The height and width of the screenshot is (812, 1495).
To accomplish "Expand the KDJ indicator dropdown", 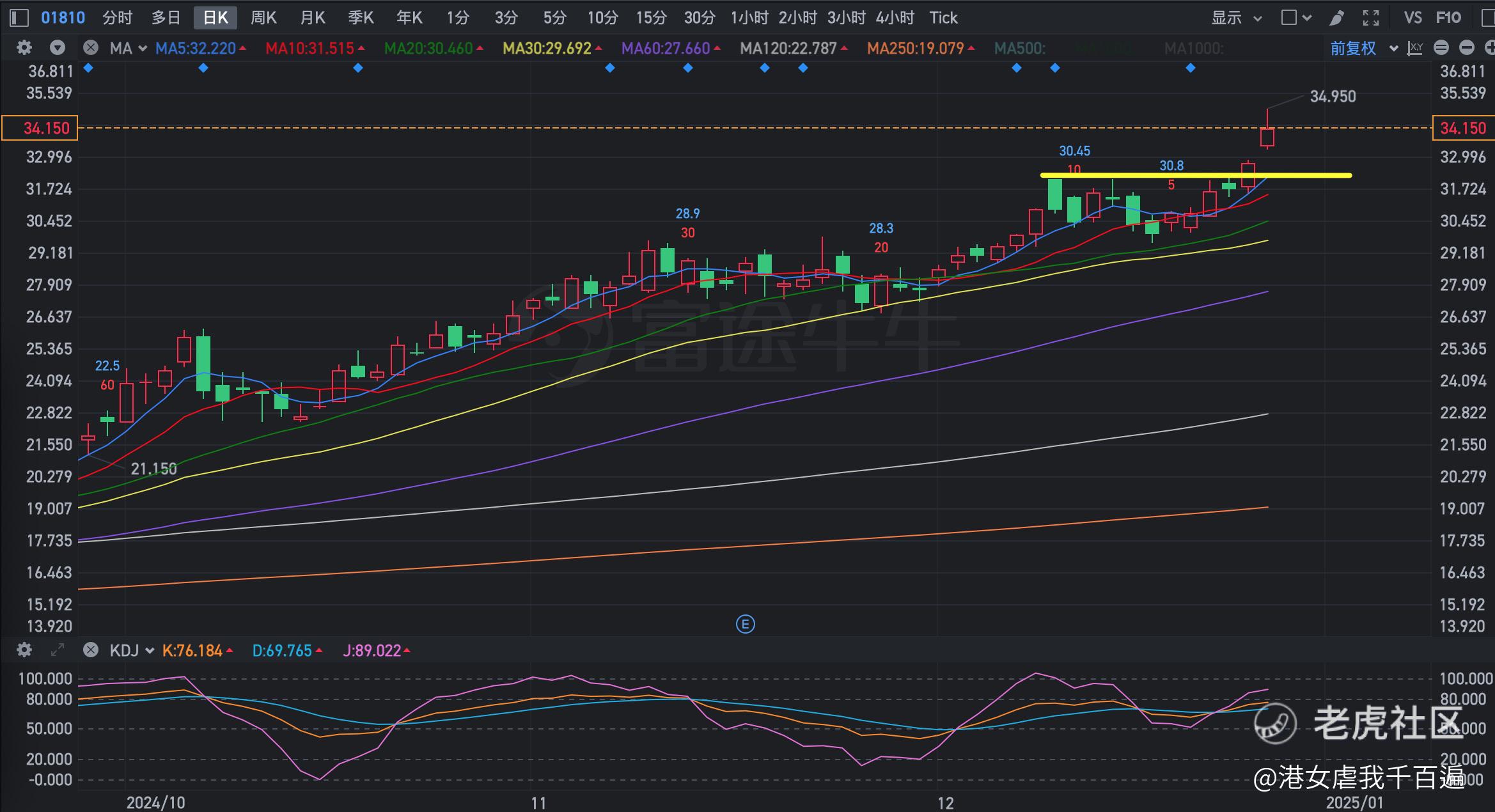I will coord(150,651).
